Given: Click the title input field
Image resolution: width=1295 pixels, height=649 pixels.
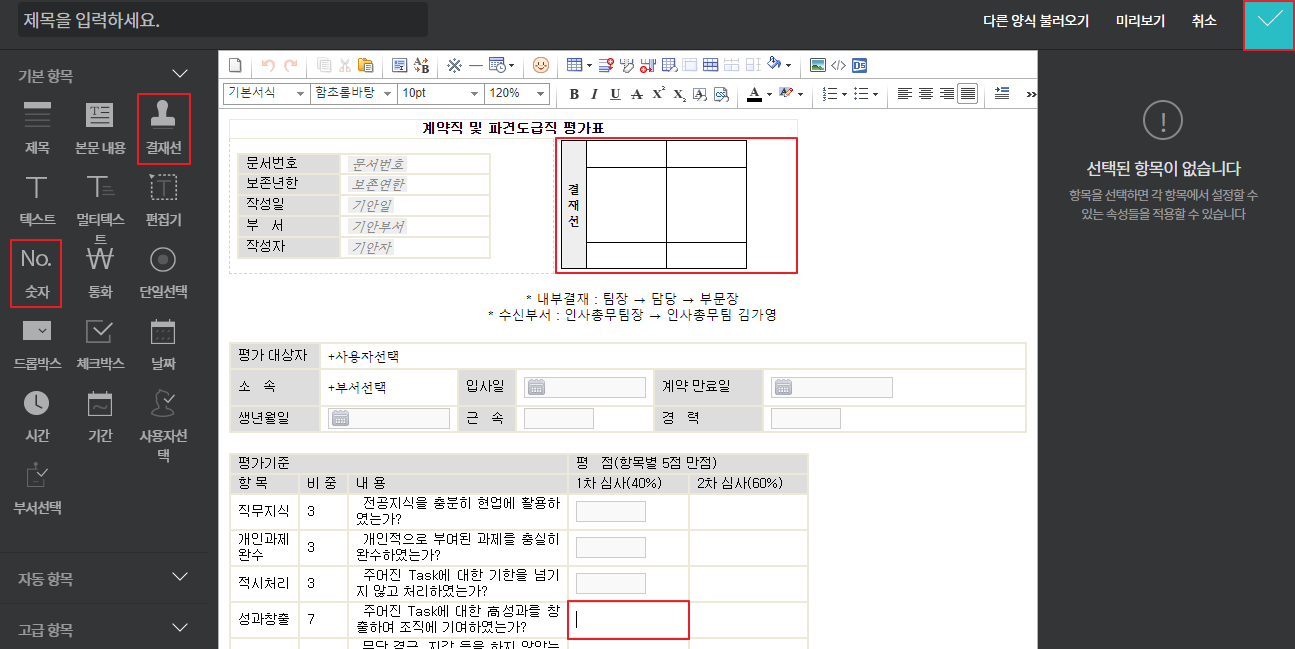Looking at the screenshot, I should 222,20.
